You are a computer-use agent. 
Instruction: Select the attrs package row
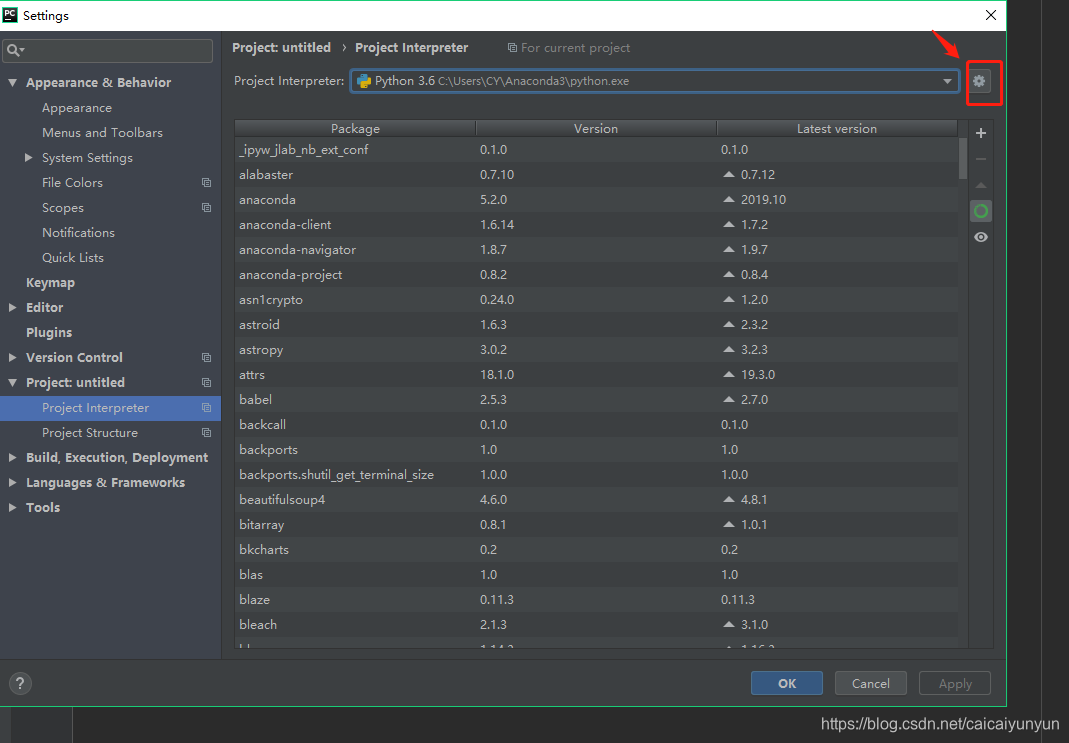pos(597,375)
